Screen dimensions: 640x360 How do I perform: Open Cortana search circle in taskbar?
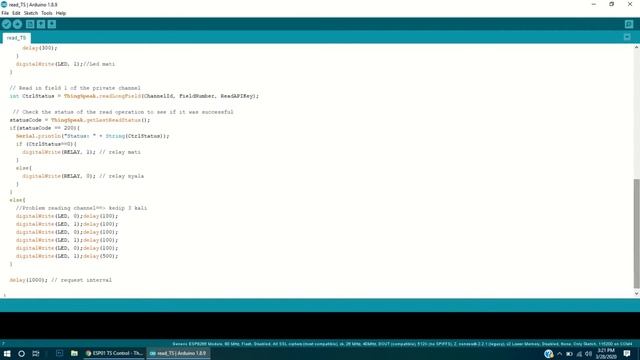point(21,353)
